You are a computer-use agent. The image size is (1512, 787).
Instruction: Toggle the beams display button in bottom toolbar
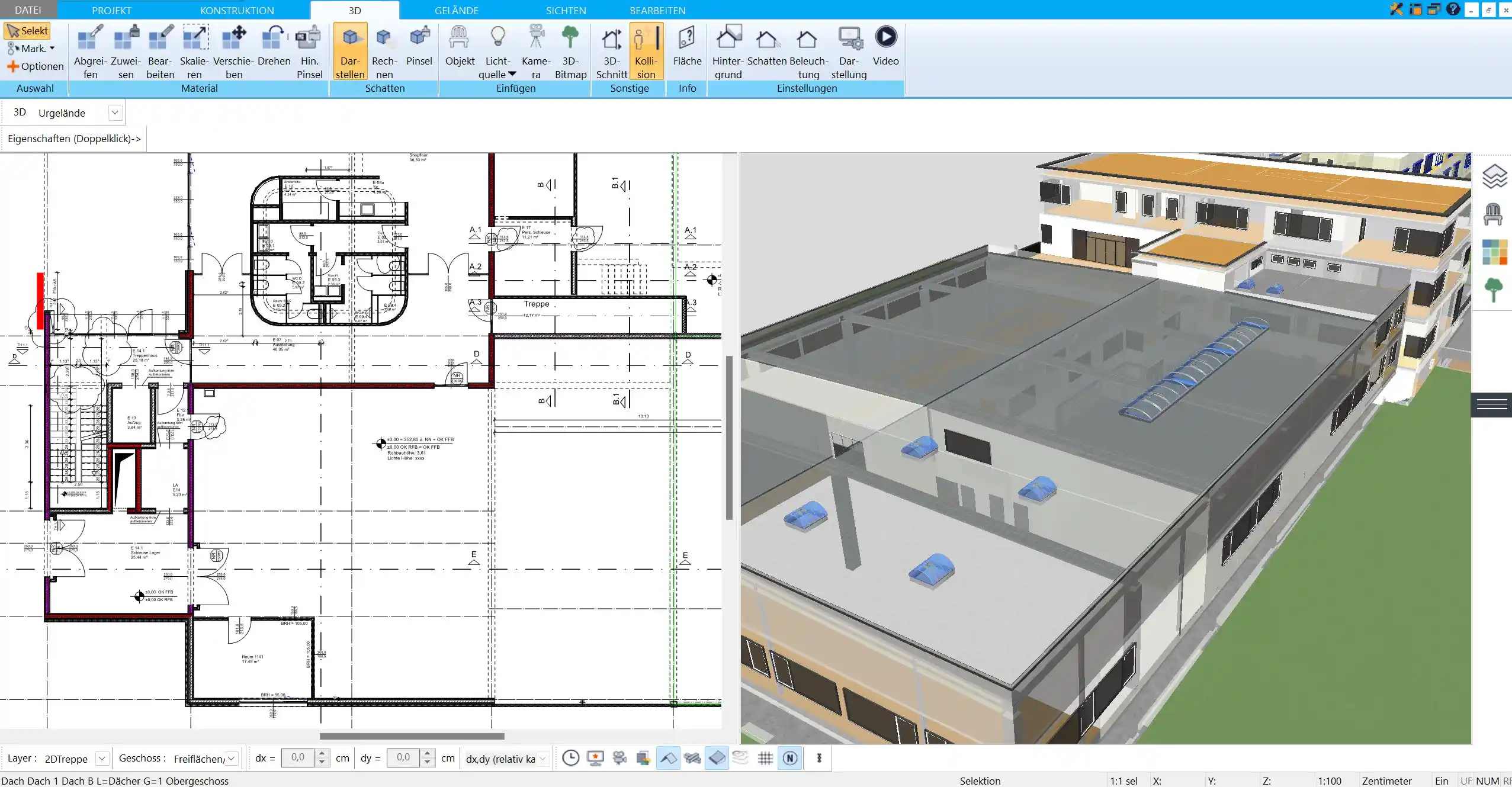pos(692,758)
